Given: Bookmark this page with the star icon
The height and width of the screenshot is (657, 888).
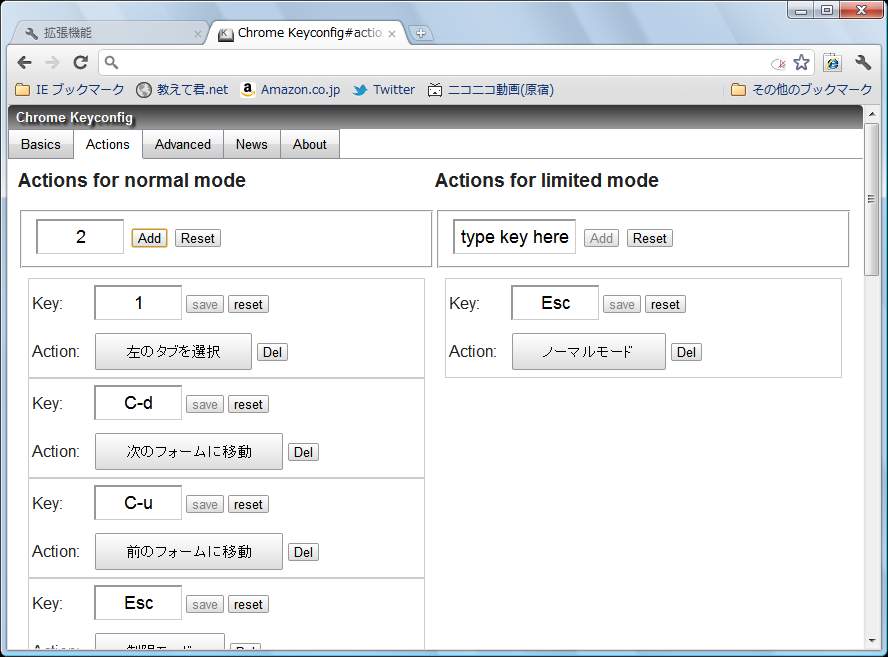Looking at the screenshot, I should tap(801, 62).
